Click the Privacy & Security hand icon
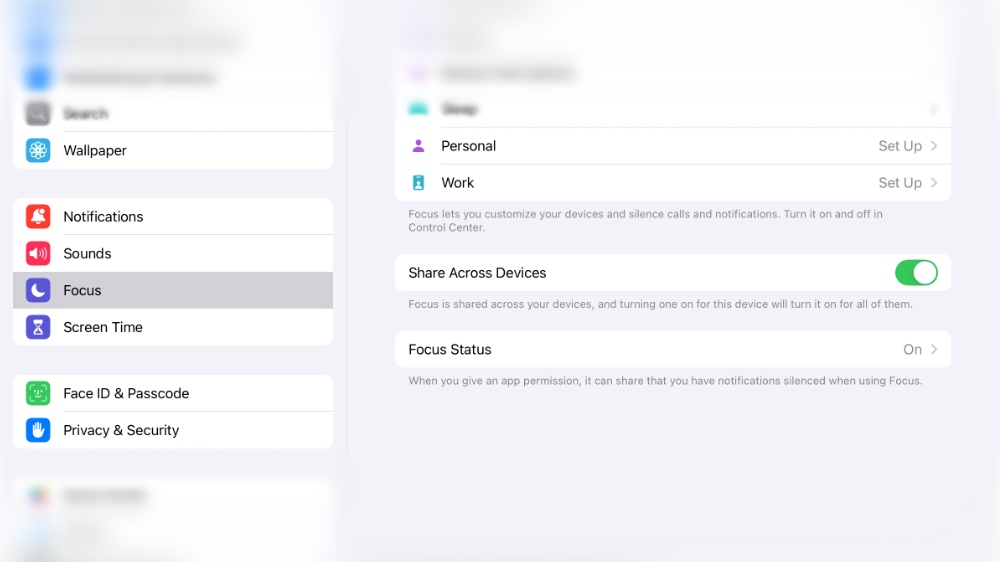This screenshot has height=562, width=1000. coord(38,431)
